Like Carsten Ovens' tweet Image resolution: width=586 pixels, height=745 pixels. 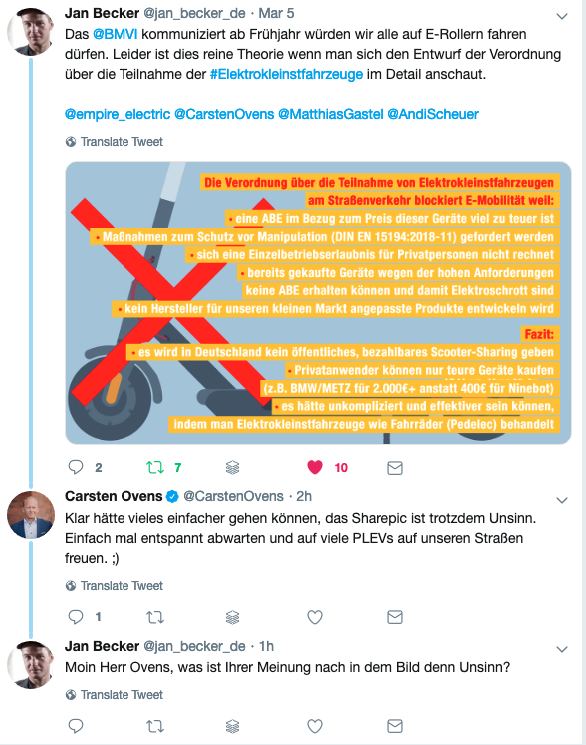click(315, 617)
